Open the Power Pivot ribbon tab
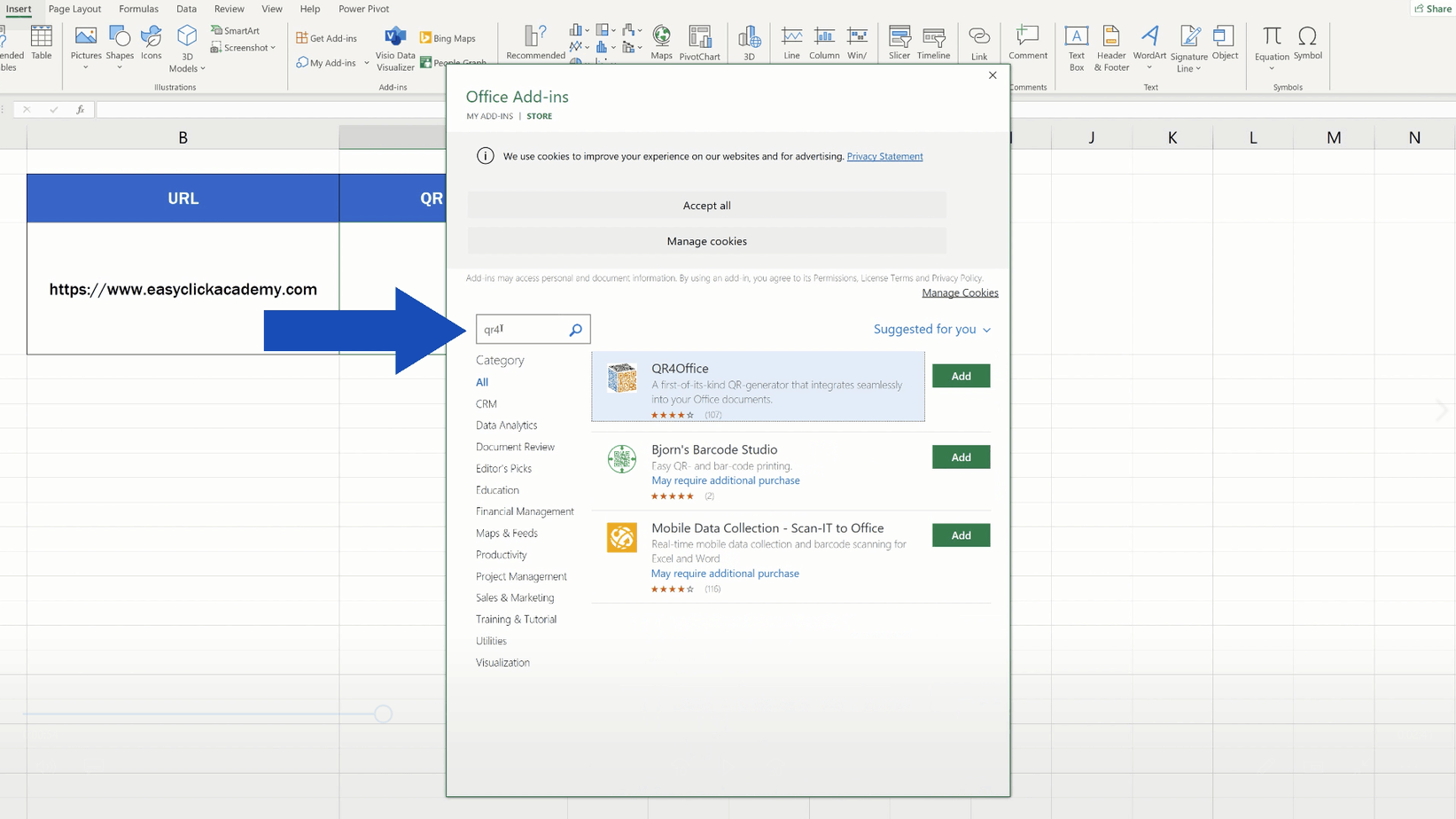The height and width of the screenshot is (819, 1456). (363, 9)
